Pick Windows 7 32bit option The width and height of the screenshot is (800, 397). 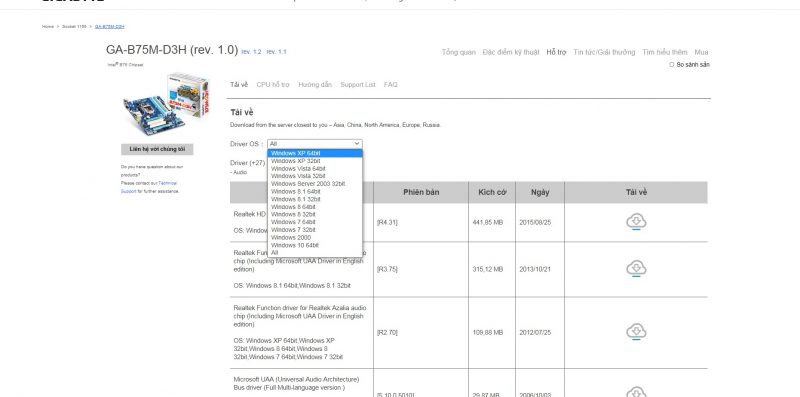(315, 230)
